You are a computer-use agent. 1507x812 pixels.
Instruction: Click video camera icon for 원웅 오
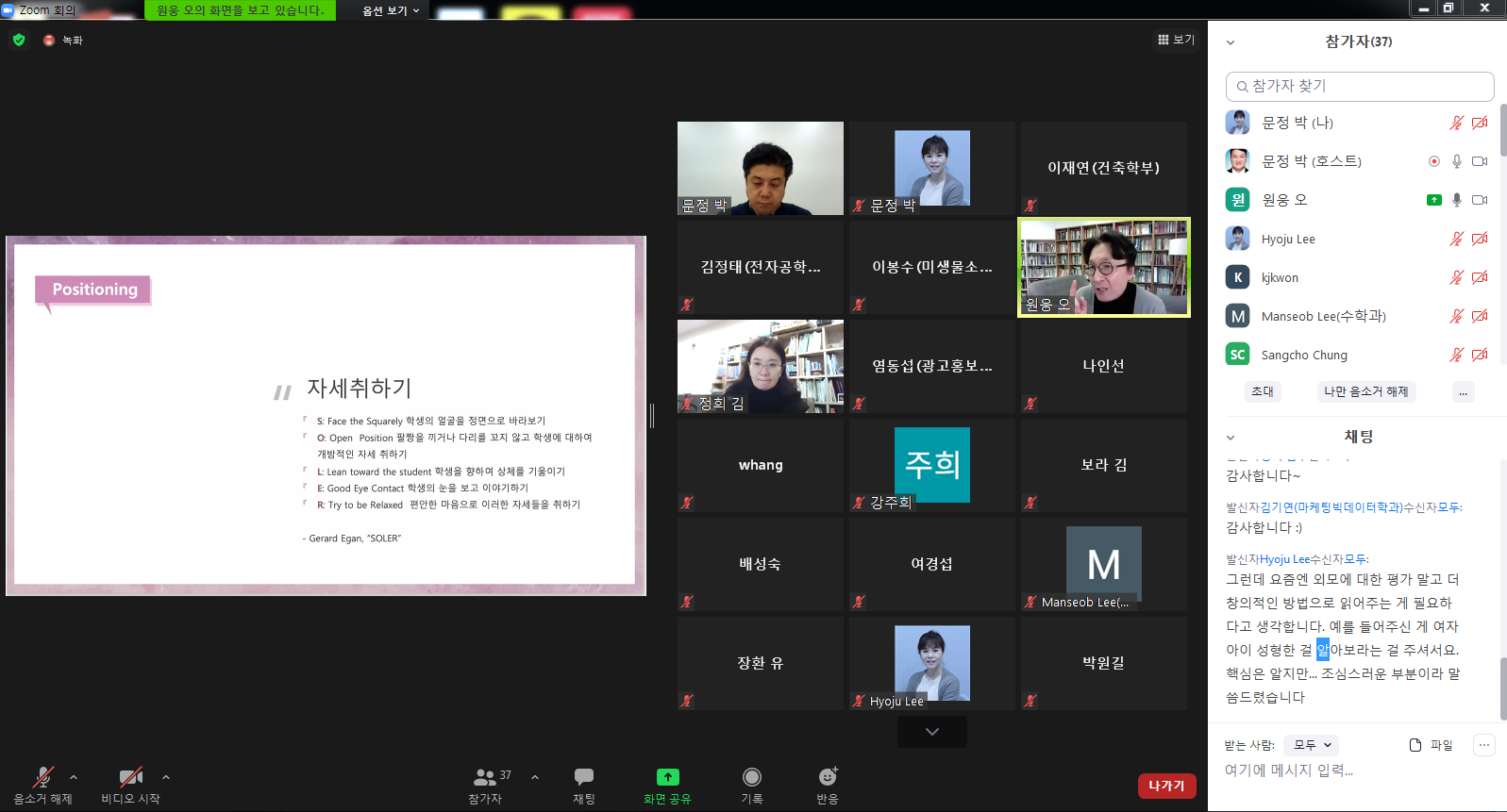[x=1480, y=200]
